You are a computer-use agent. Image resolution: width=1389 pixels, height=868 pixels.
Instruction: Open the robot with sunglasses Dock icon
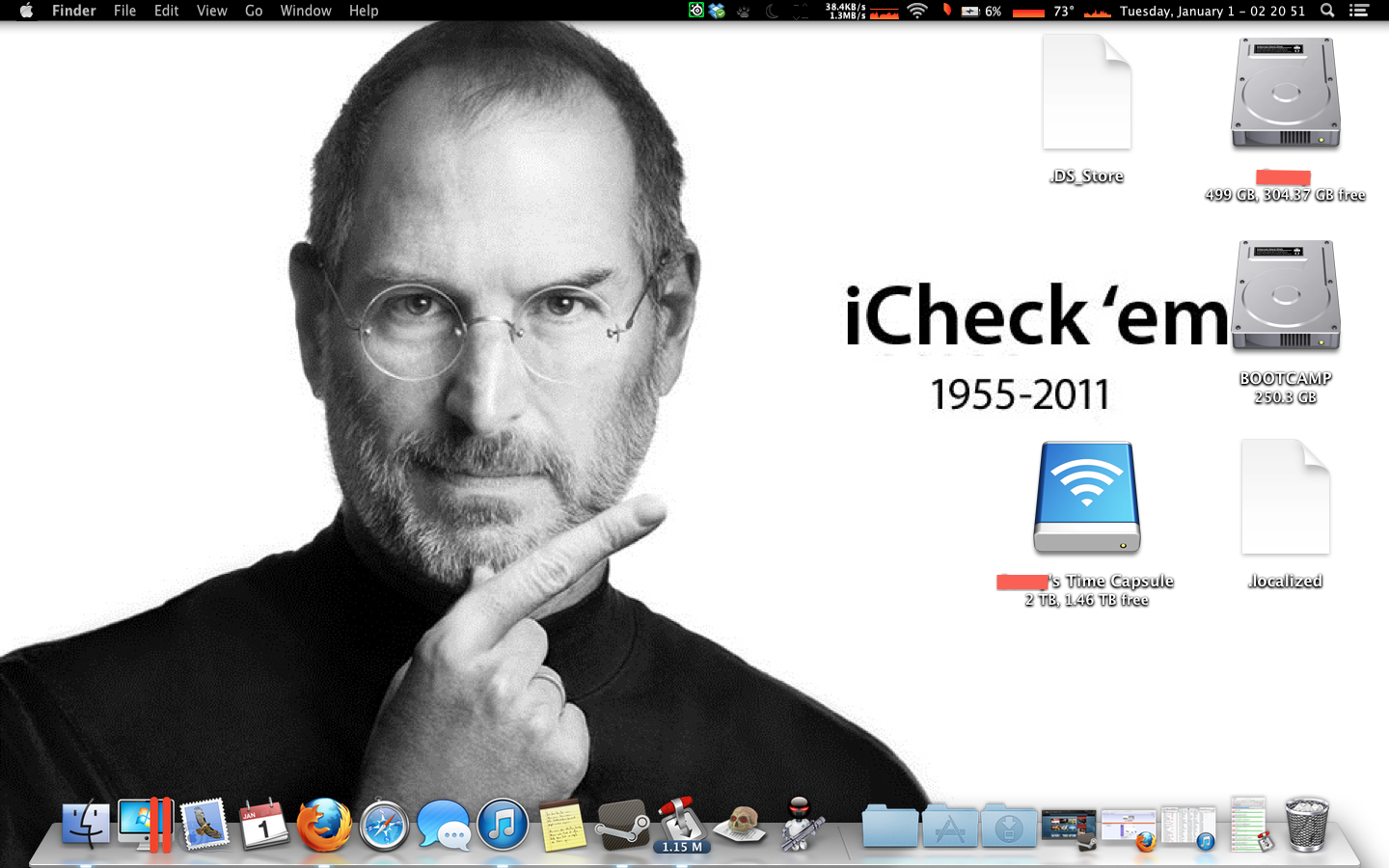(x=801, y=824)
